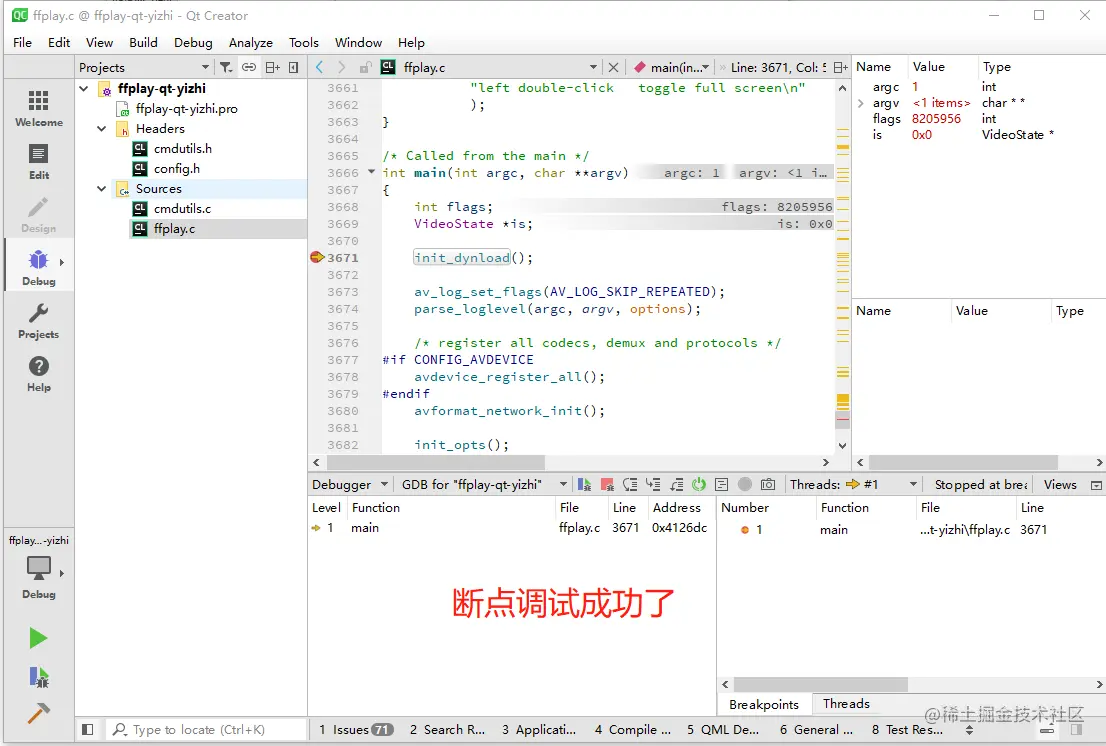Switch to Debug mode with bug icon
Screen dimensions: 1106x746
pyautogui.click(x=39, y=267)
